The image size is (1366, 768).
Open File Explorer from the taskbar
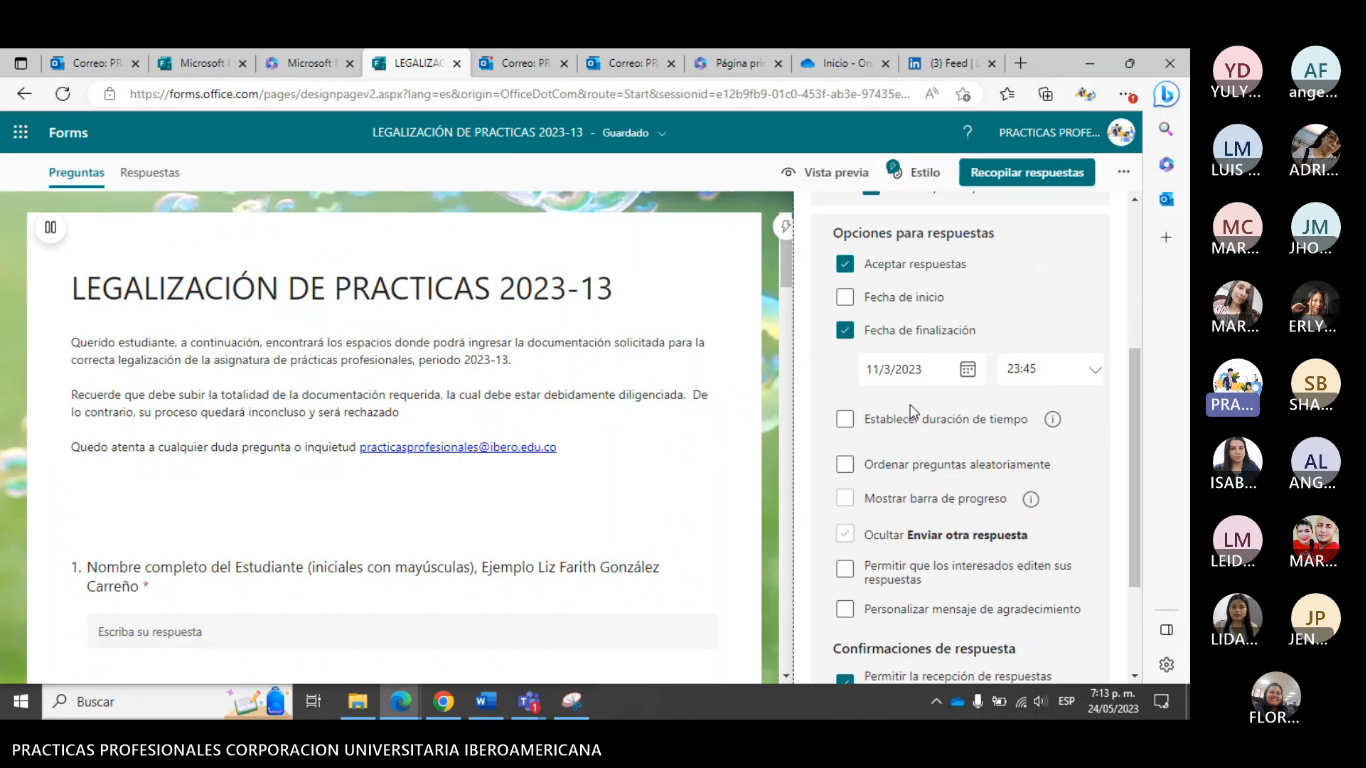pyautogui.click(x=357, y=701)
